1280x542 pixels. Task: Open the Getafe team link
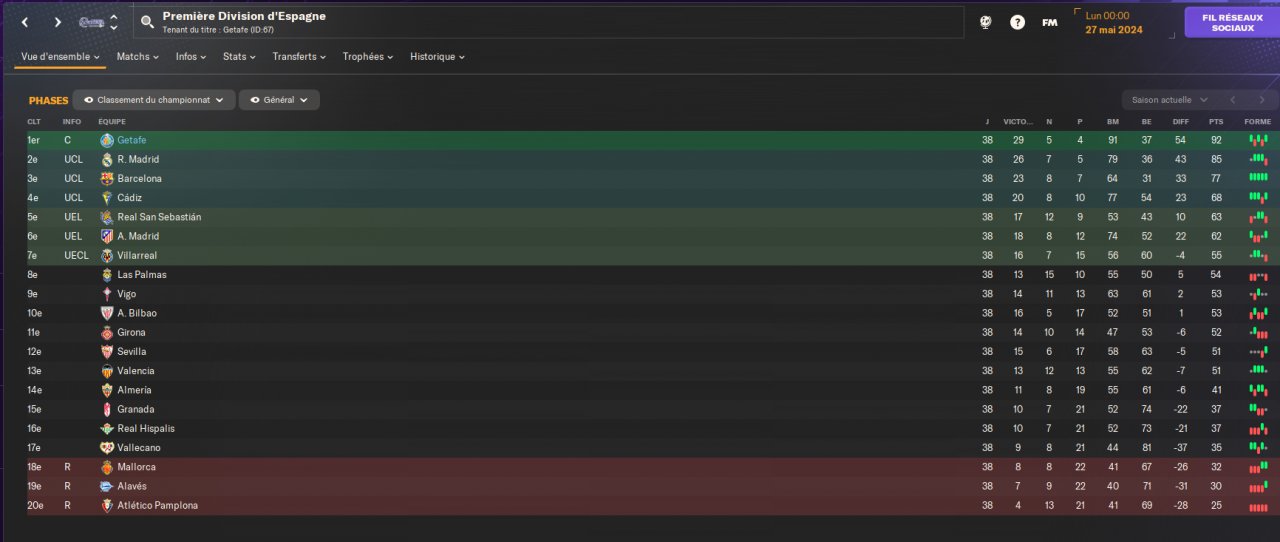tap(131, 141)
